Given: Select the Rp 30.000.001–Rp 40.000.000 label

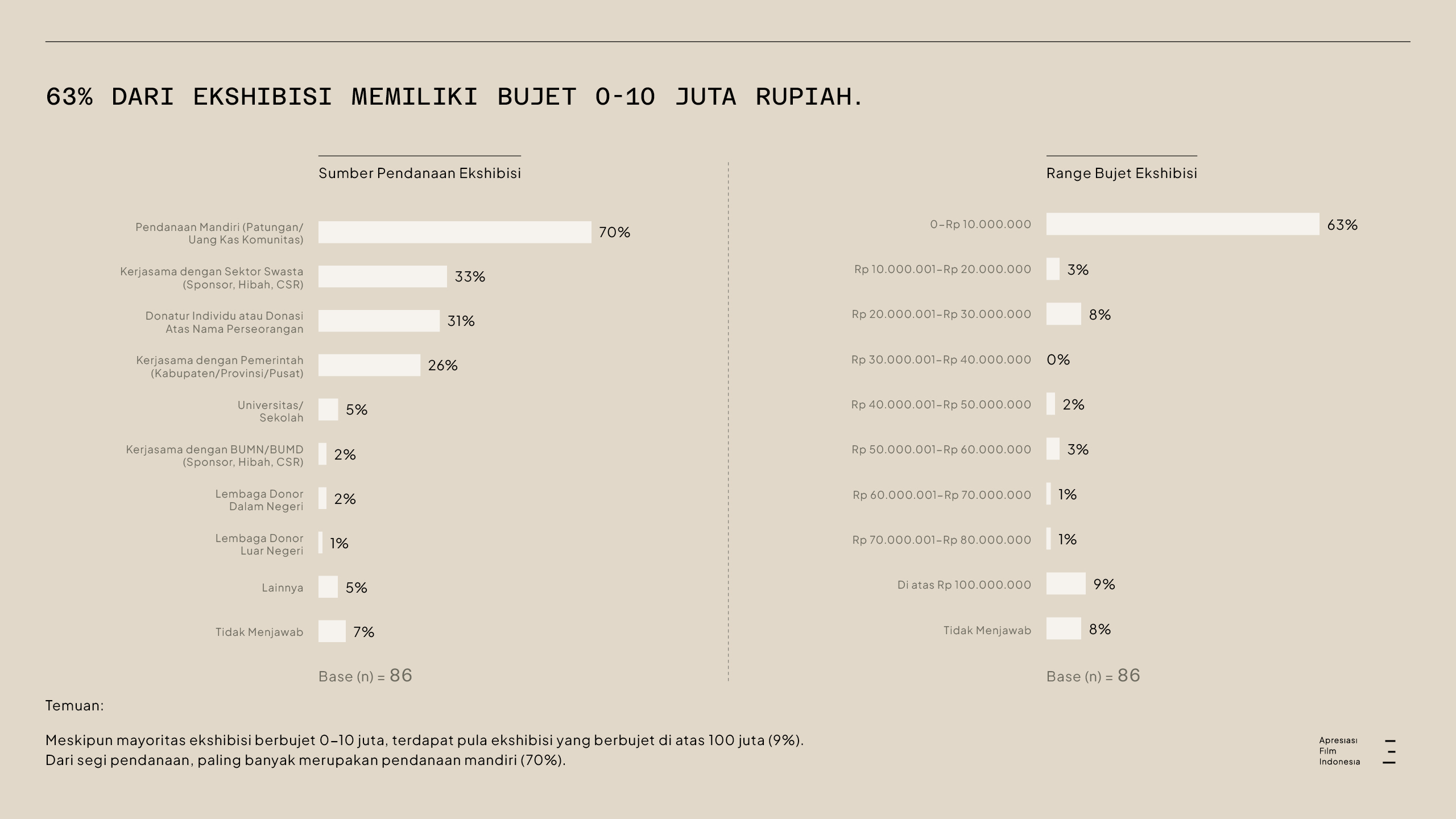Looking at the screenshot, I should tap(941, 359).
